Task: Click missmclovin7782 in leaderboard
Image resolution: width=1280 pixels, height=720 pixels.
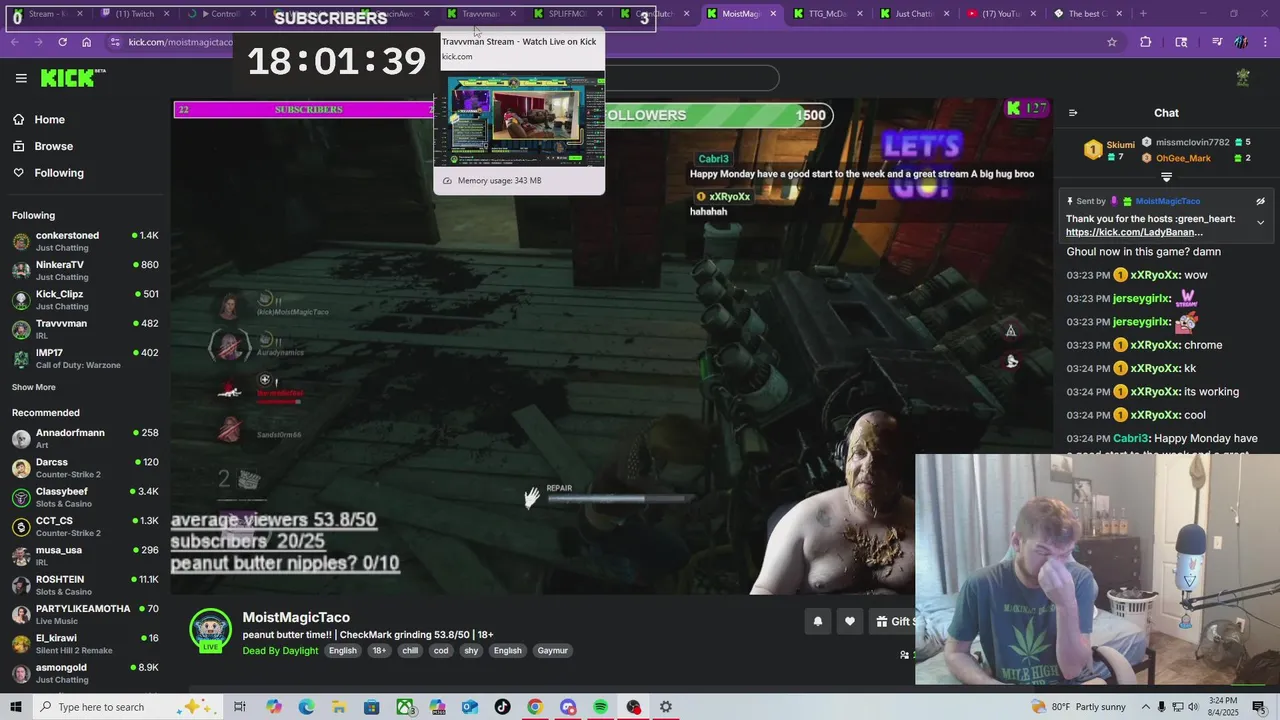Action: pos(1192,143)
